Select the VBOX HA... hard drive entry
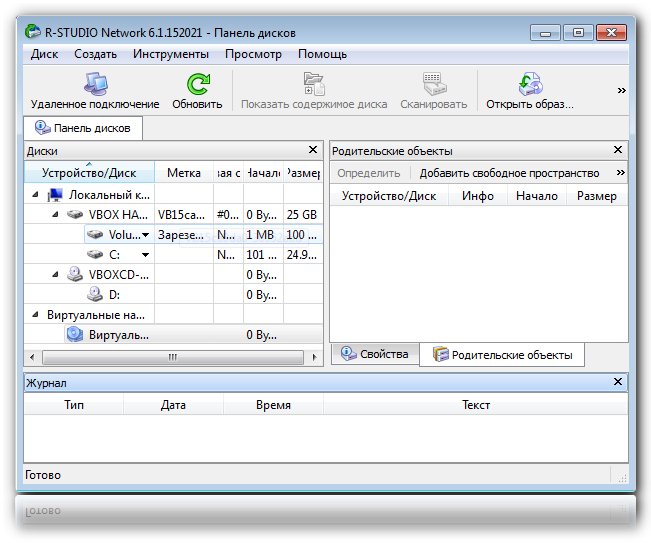Viewport: 651px width, 543px height. 118,215
